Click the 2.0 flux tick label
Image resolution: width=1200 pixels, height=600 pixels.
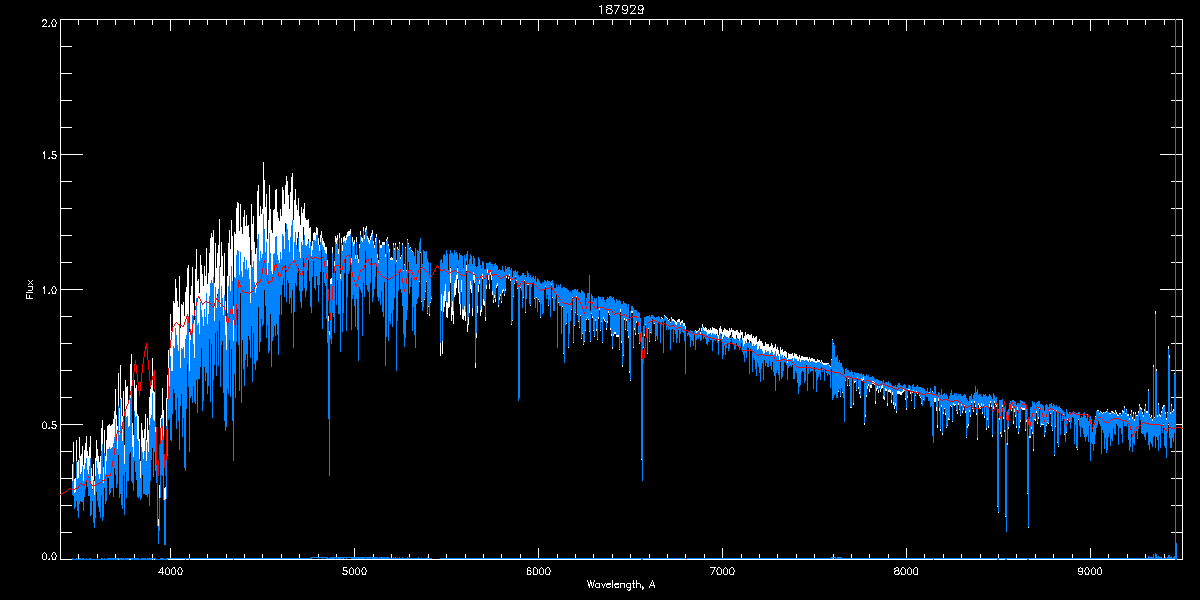click(x=49, y=23)
